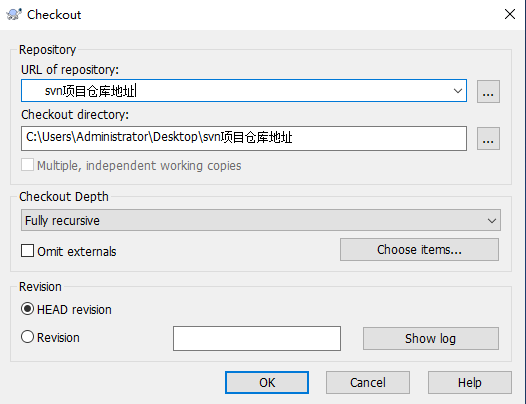Confirm the checkout with OK
526x404 pixels.
[x=267, y=383]
